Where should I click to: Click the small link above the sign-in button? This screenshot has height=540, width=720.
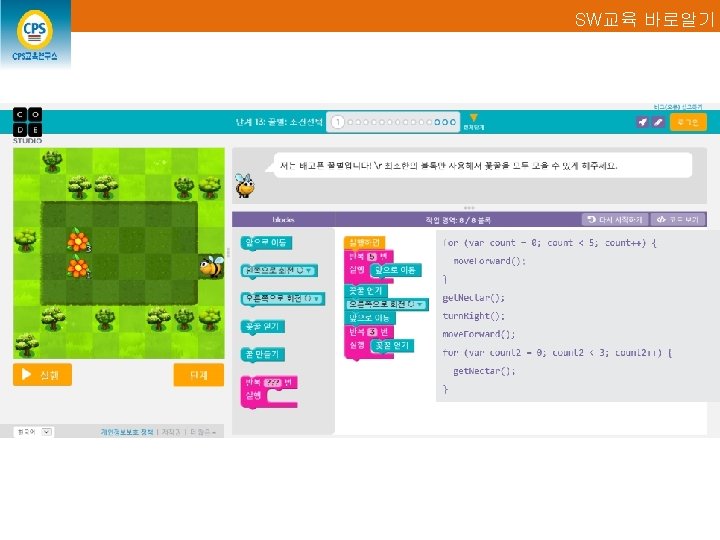[x=678, y=107]
